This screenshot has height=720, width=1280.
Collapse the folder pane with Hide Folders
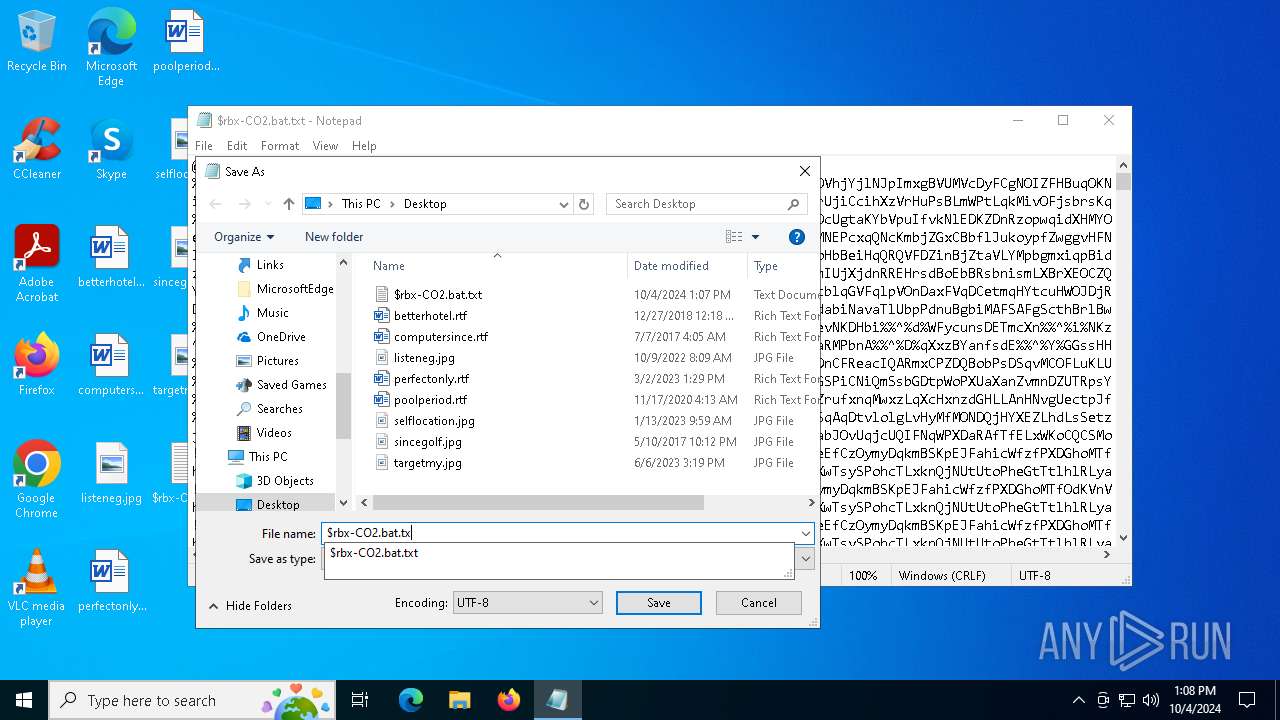pyautogui.click(x=250, y=605)
